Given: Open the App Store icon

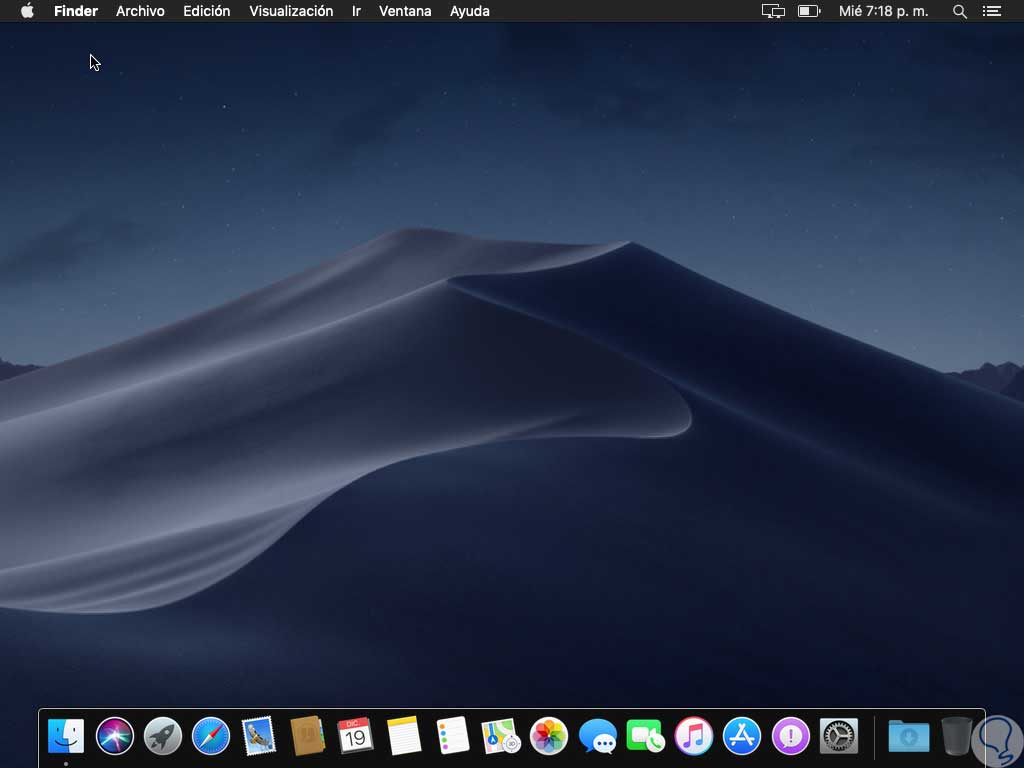Looking at the screenshot, I should [743, 737].
